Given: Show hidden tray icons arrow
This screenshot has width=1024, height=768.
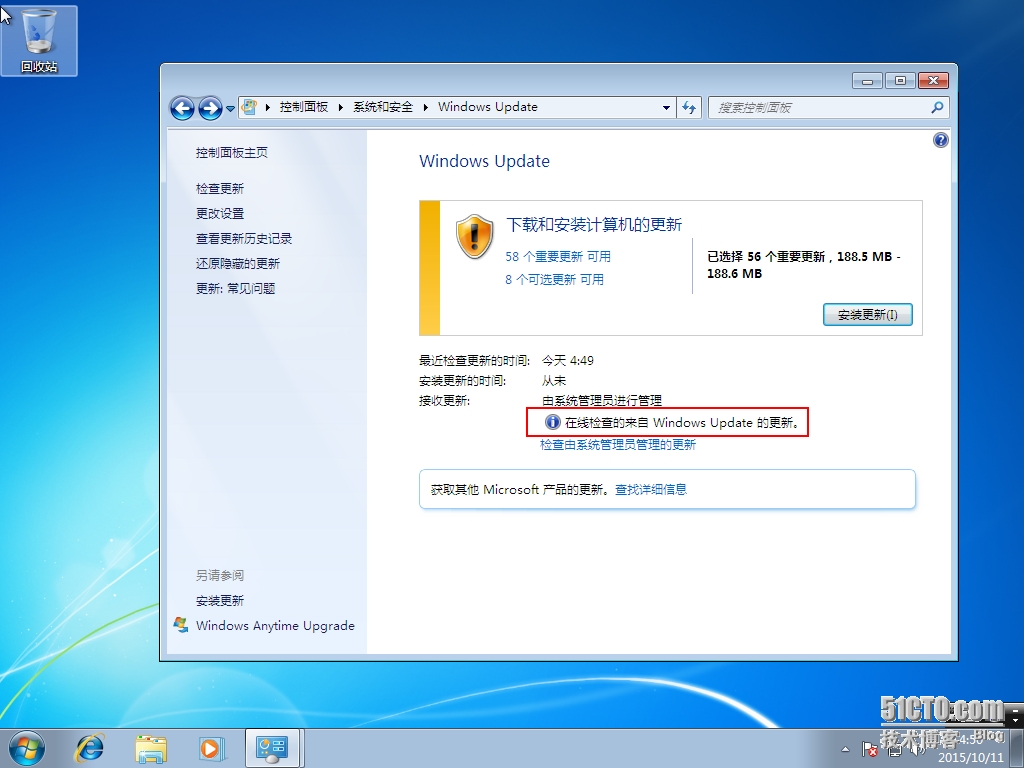Looking at the screenshot, I should pyautogui.click(x=845, y=749).
